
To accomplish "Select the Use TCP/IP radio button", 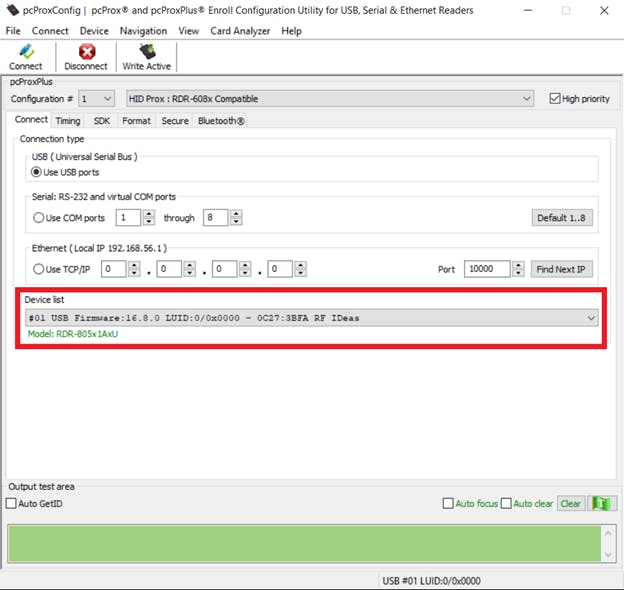I will 38,269.
